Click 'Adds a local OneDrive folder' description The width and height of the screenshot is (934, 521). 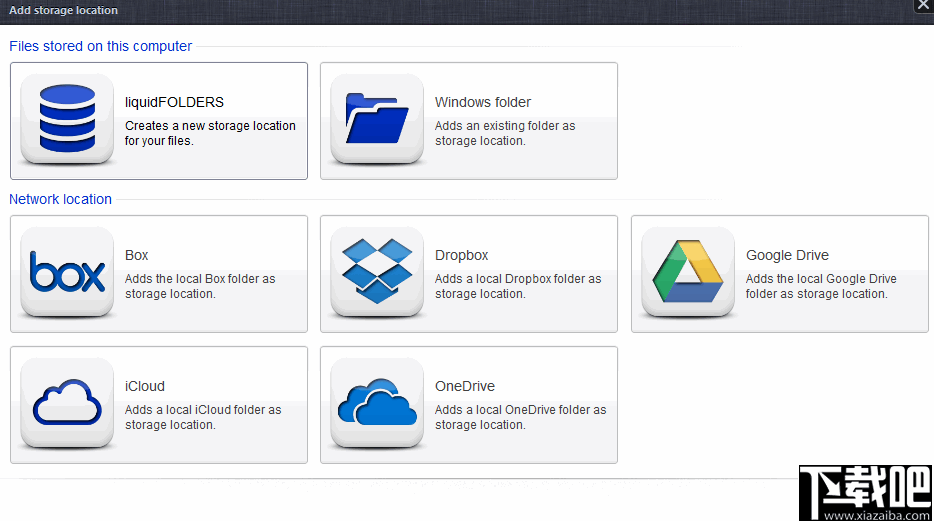(521, 417)
